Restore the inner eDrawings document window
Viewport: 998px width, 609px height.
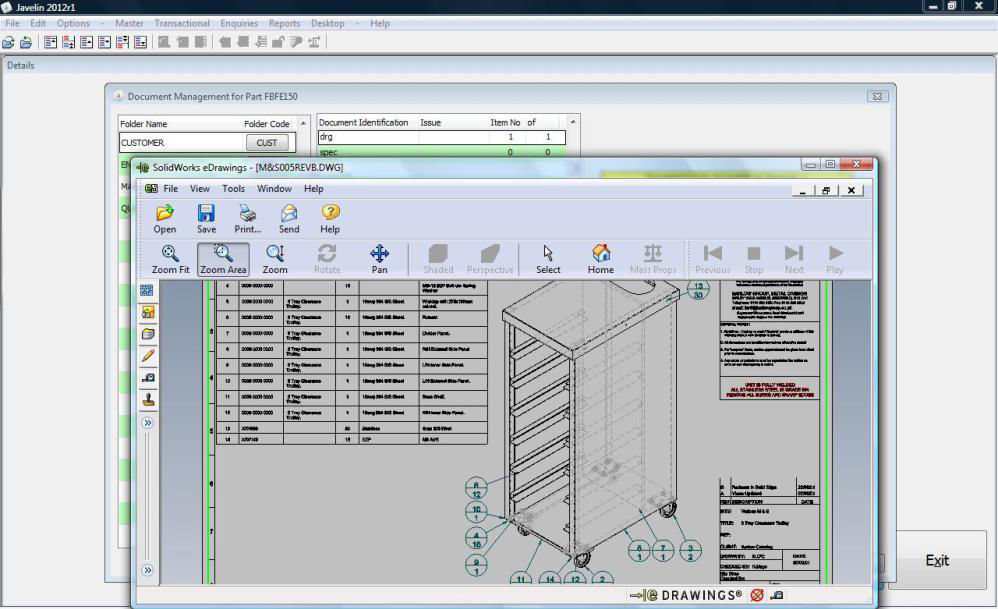(x=826, y=190)
